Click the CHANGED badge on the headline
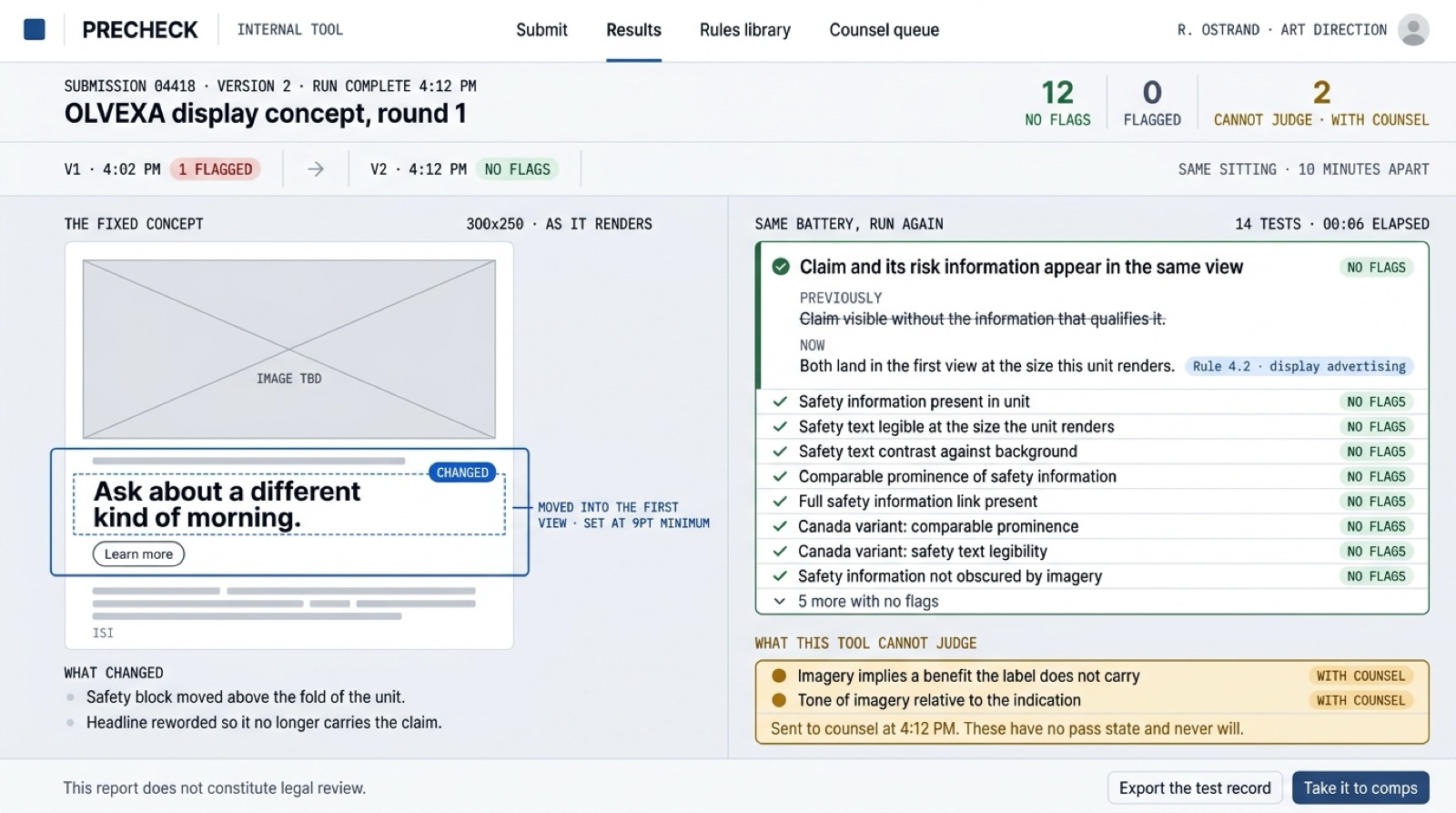This screenshot has height=813, width=1456. click(462, 473)
